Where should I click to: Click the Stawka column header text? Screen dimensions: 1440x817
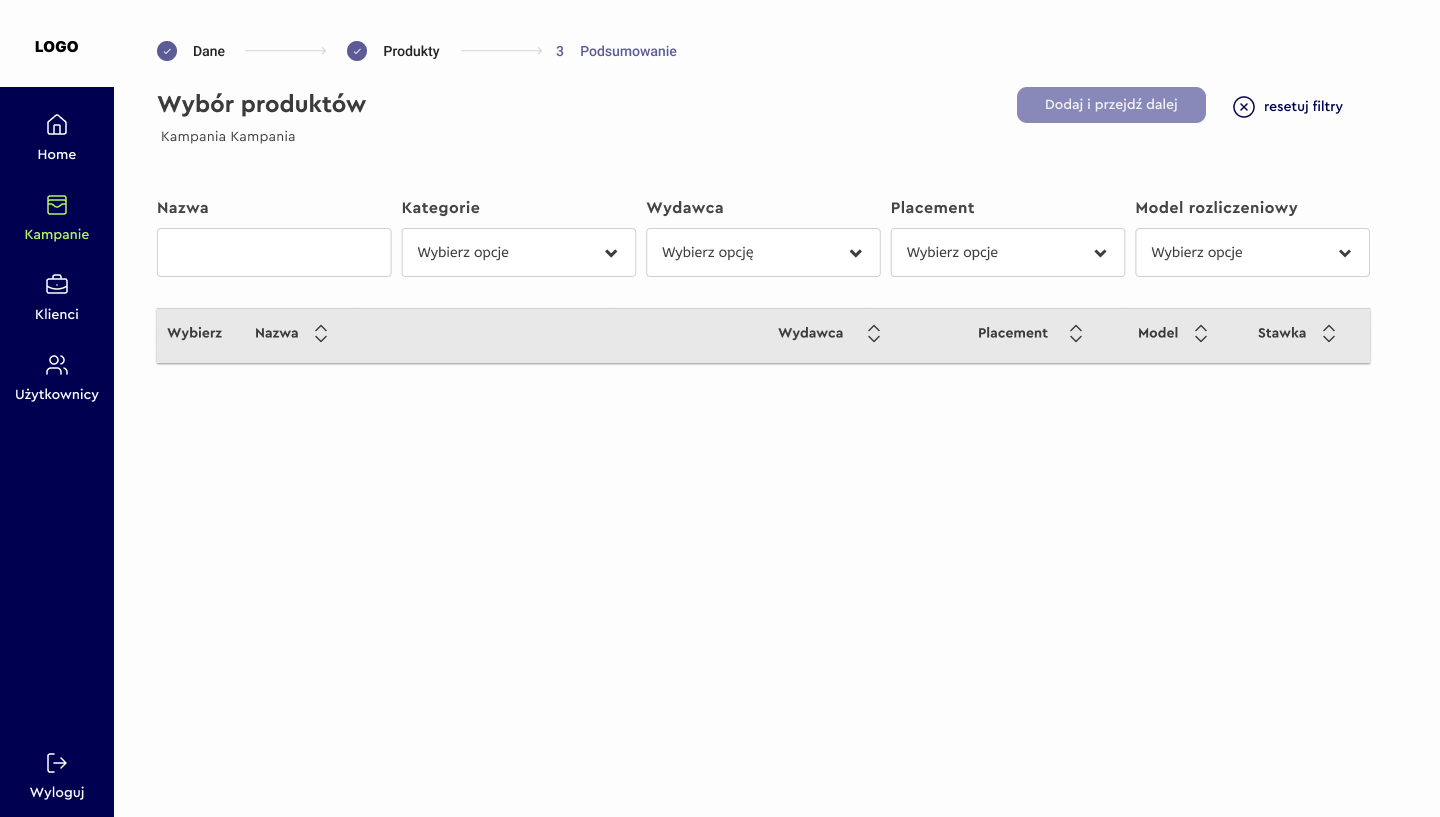[x=1282, y=333]
